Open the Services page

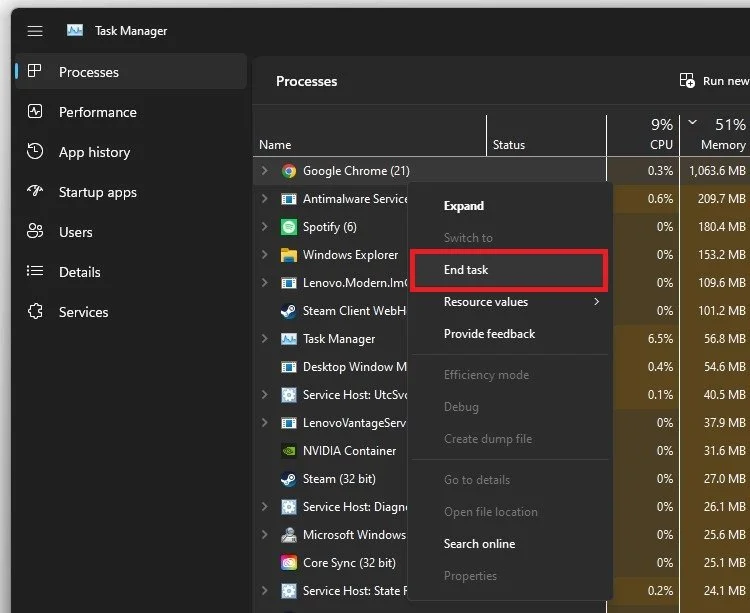(x=131, y=312)
